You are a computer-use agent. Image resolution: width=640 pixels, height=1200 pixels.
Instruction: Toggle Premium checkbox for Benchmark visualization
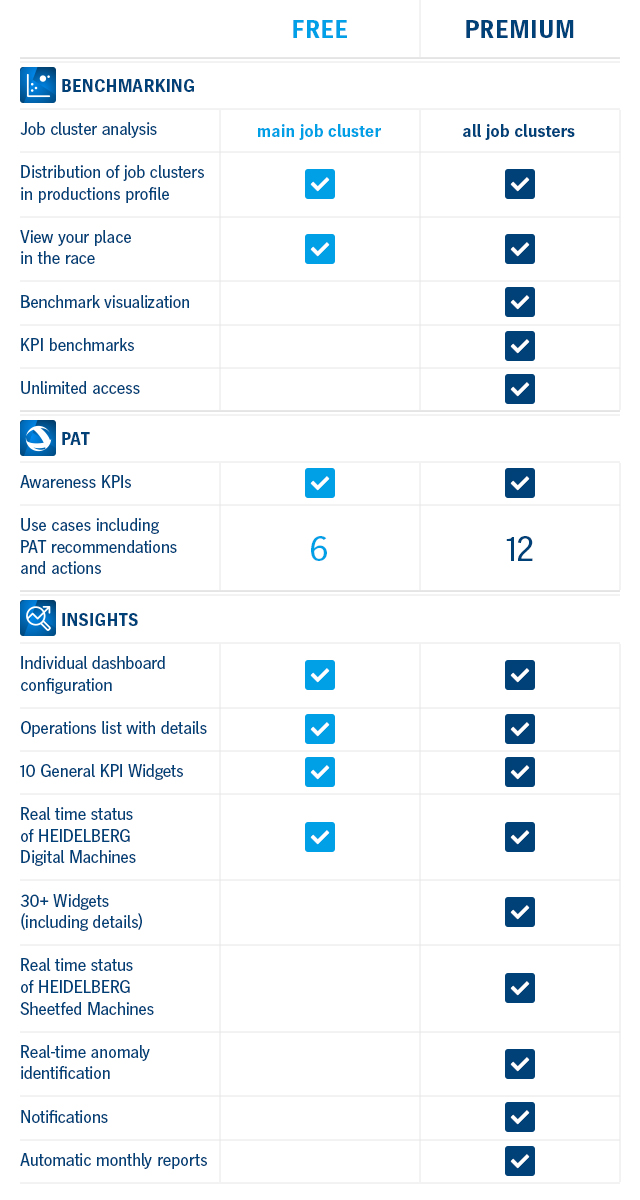coord(520,302)
